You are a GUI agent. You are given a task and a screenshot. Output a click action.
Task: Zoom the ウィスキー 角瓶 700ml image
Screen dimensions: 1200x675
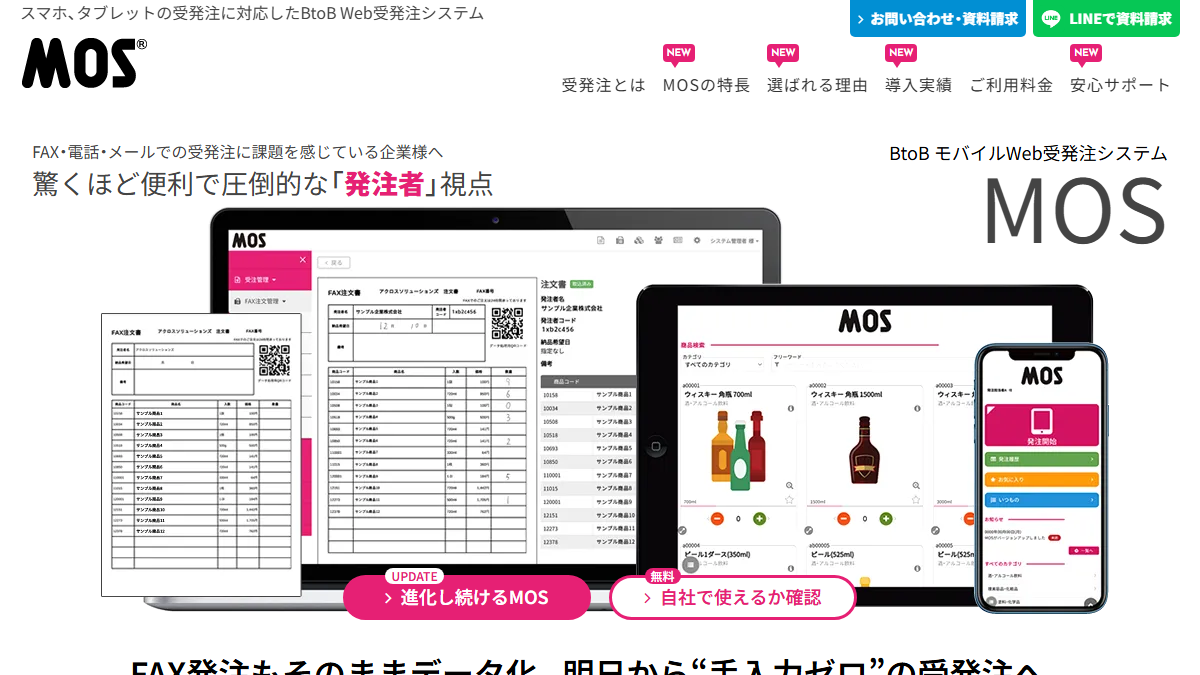tap(790, 485)
